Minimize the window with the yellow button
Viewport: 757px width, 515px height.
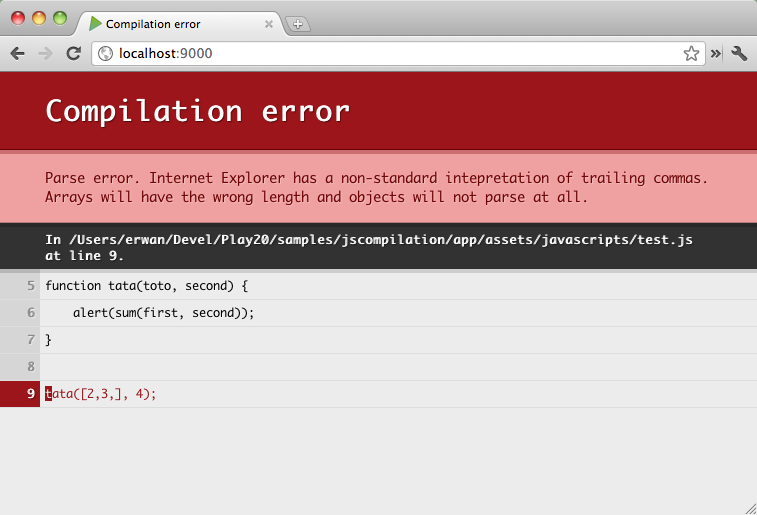(39, 18)
